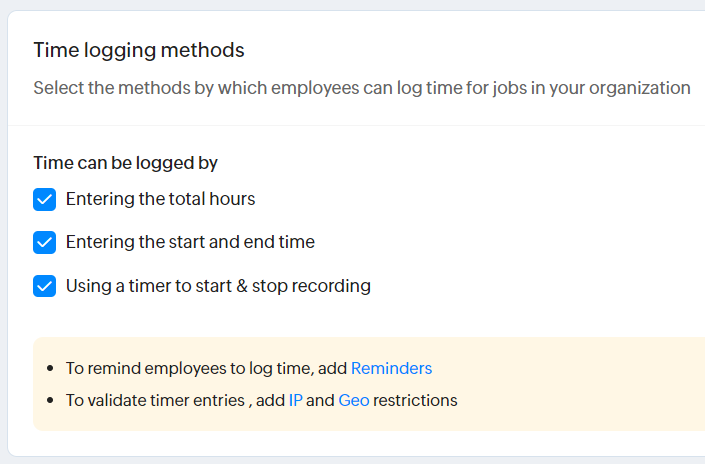Uncheck Entering the start and end time checkbox
Viewport: 705px width, 464px height.
[x=44, y=242]
